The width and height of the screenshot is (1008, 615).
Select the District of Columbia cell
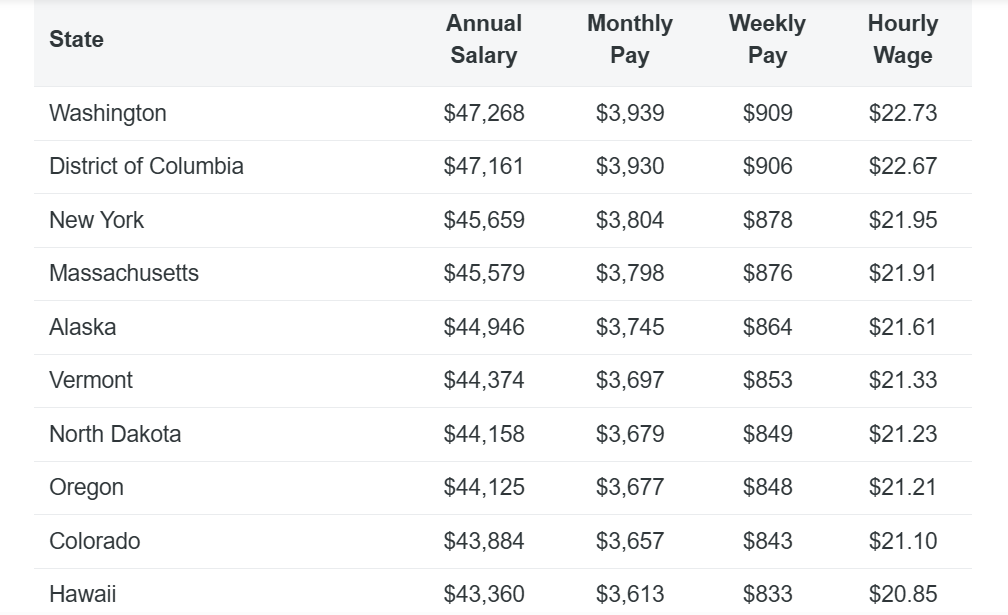146,166
